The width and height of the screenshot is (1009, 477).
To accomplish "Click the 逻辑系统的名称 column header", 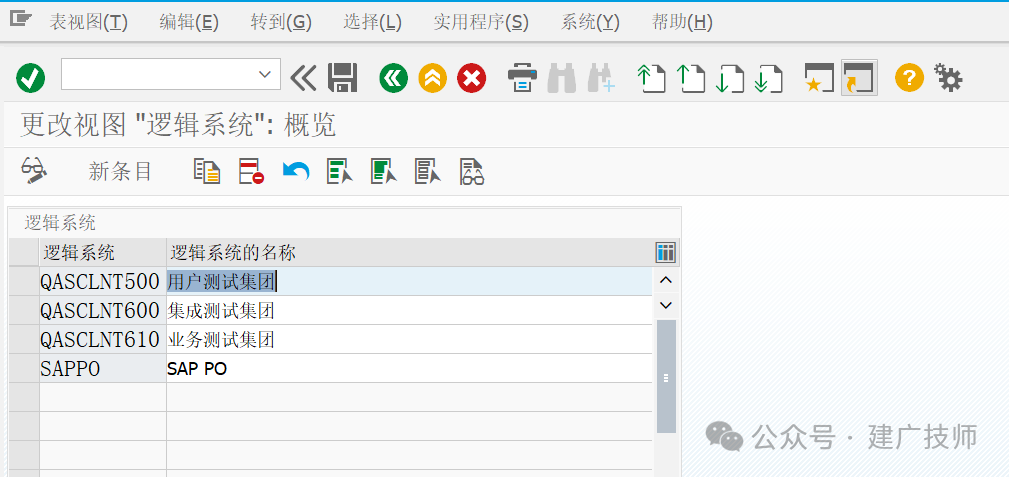I will (409, 252).
